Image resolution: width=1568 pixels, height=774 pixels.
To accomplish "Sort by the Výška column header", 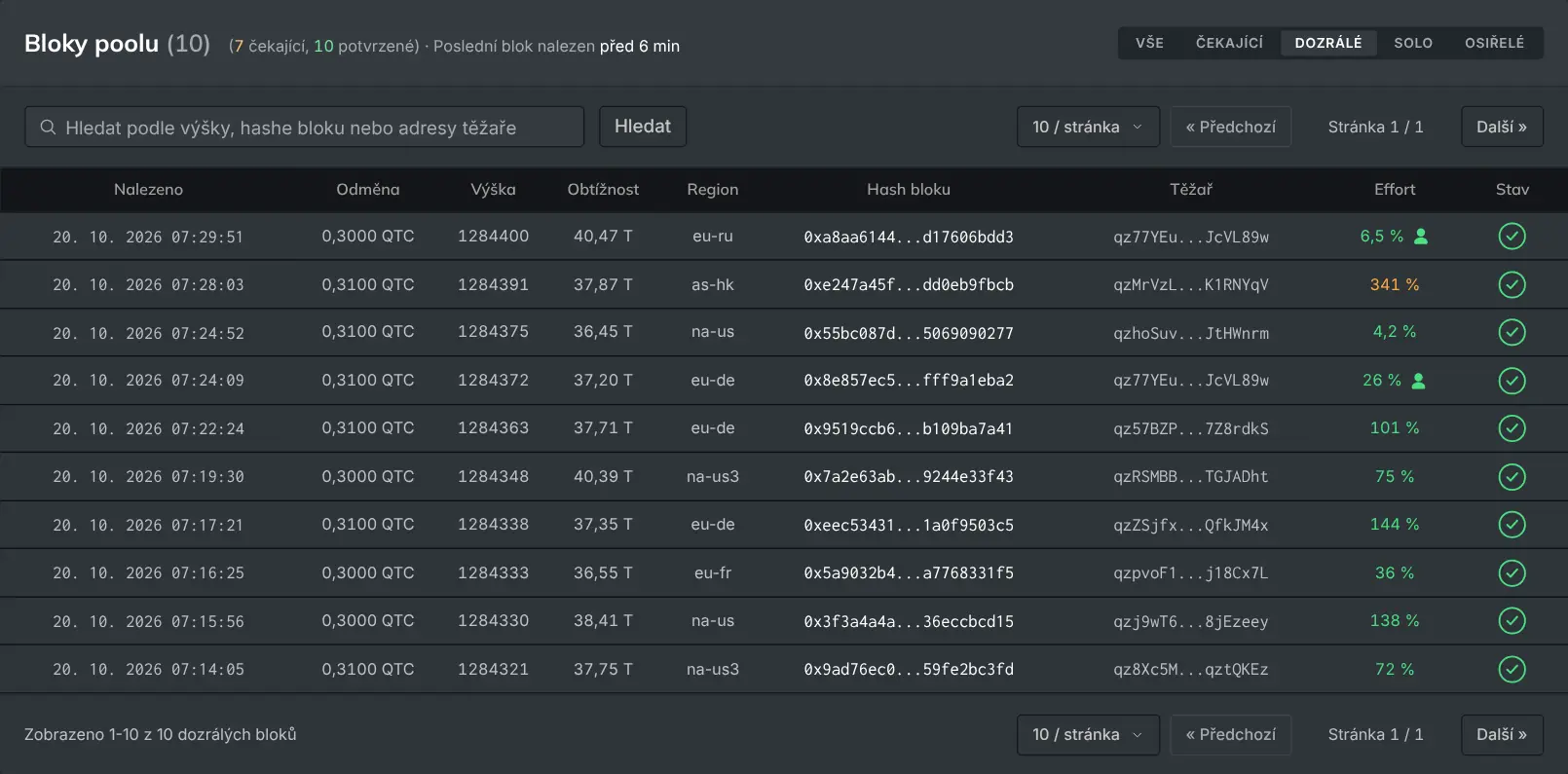I will coord(493,190).
